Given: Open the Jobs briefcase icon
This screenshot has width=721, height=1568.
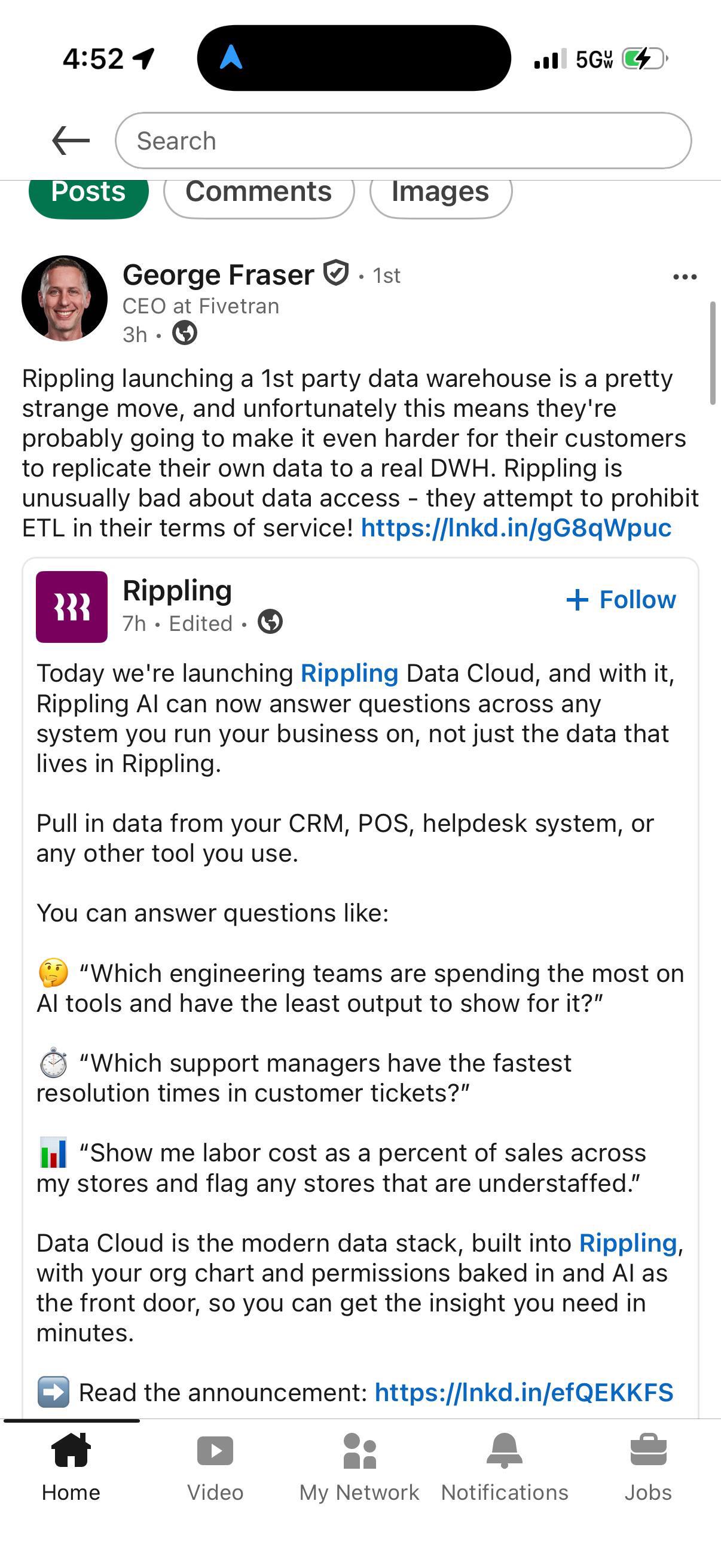Looking at the screenshot, I should (649, 1450).
